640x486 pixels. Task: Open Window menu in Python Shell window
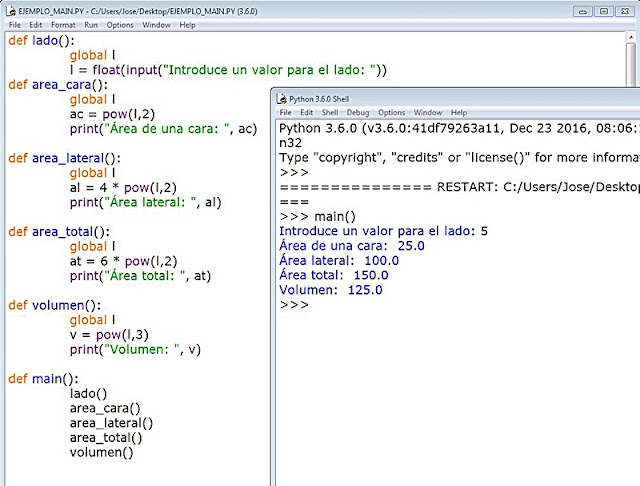(428, 112)
